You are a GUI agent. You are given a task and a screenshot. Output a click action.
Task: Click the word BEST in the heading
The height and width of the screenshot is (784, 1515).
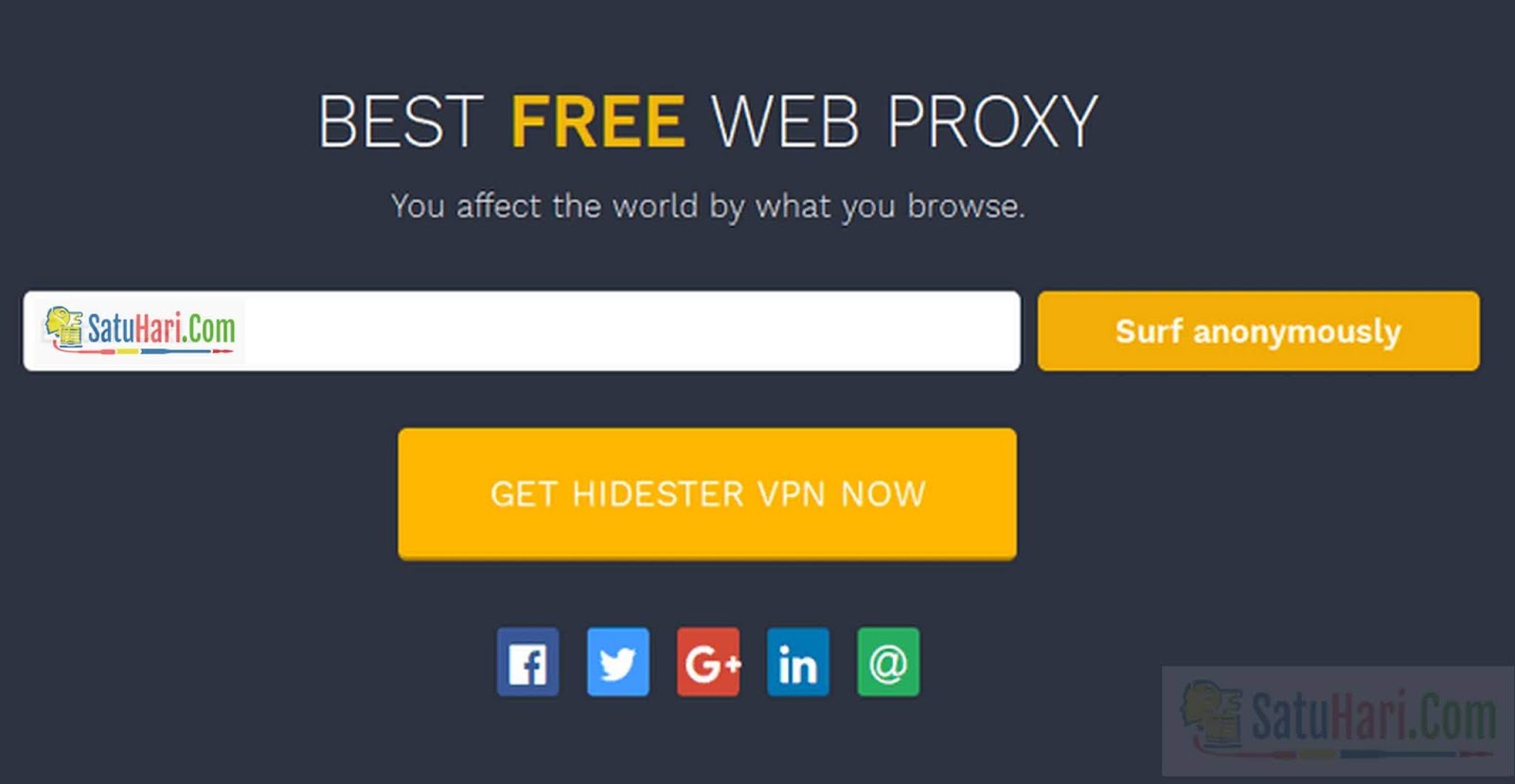pyautogui.click(x=401, y=121)
